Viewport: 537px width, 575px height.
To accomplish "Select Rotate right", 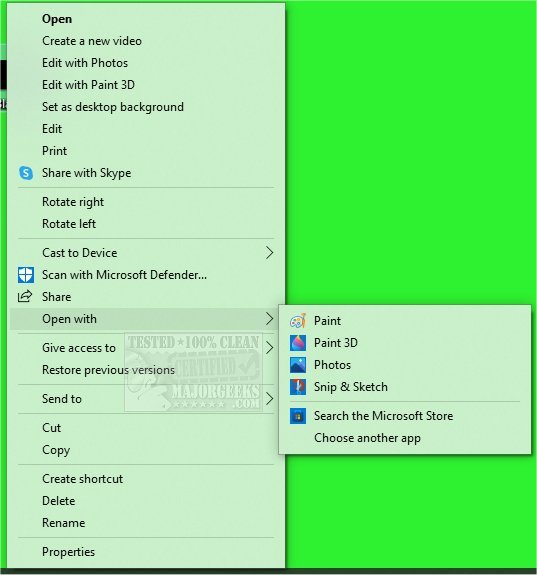I will (73, 202).
